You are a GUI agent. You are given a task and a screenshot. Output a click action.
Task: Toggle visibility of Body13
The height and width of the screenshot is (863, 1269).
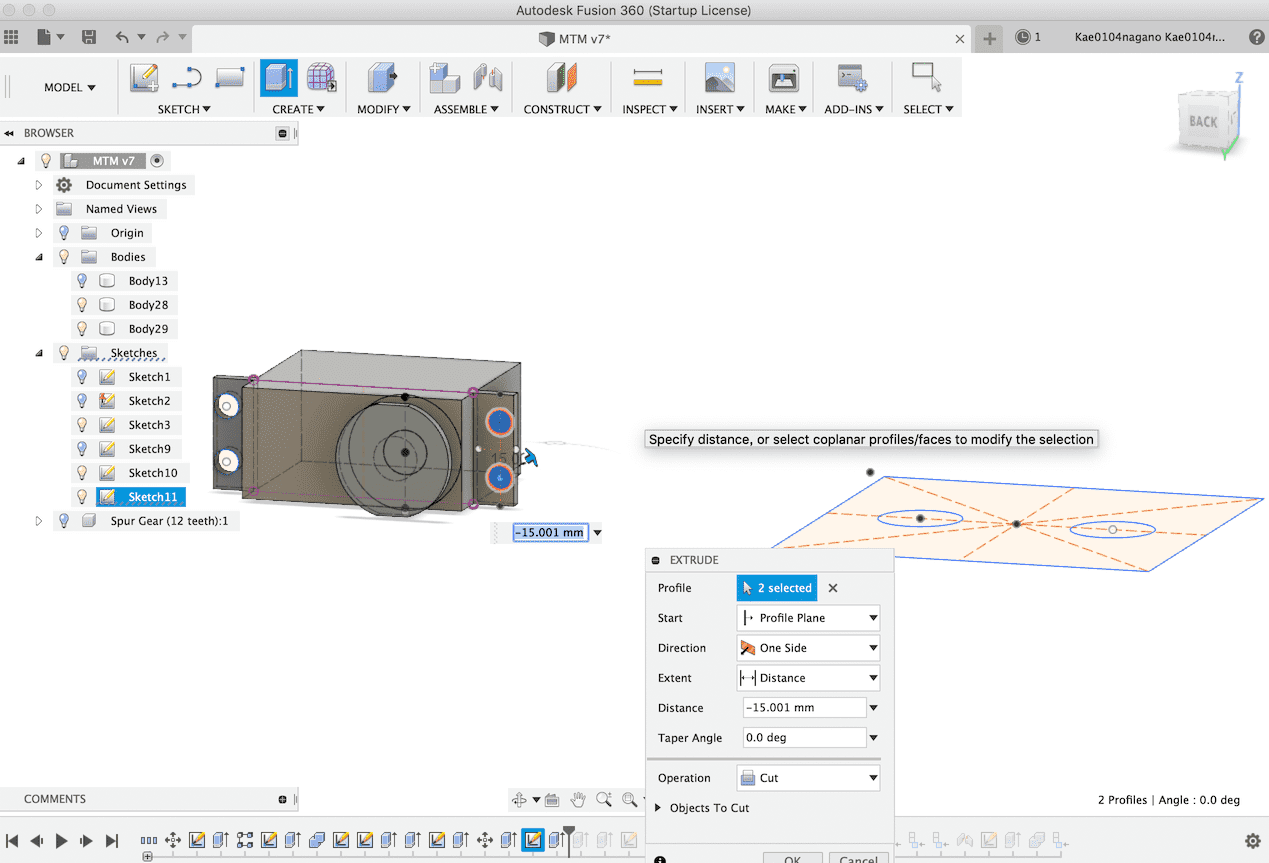(83, 281)
